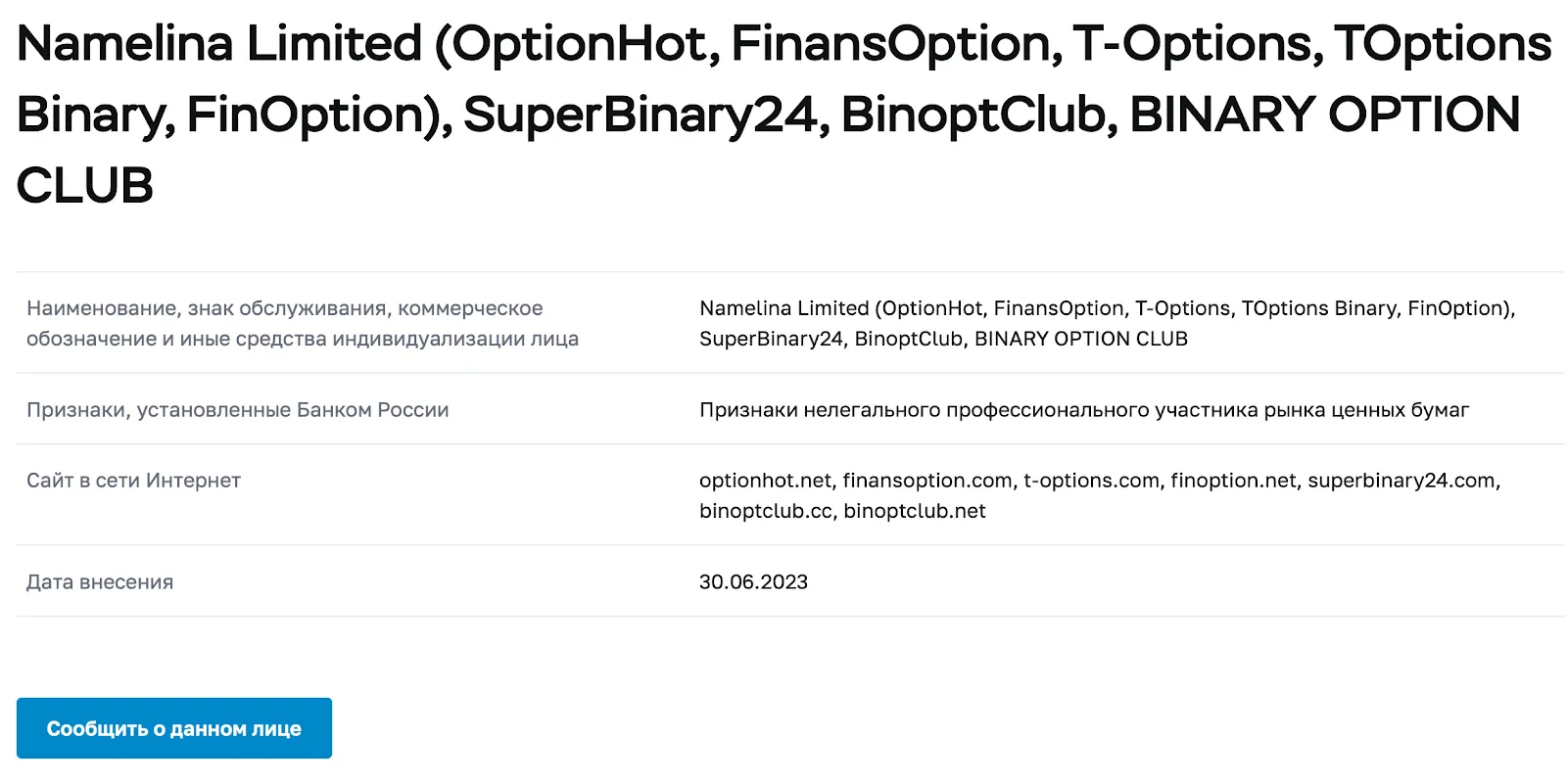Click 'SuperBinary24' in the large heading
Image resolution: width=1567 pixels, height=784 pixels.
point(640,115)
